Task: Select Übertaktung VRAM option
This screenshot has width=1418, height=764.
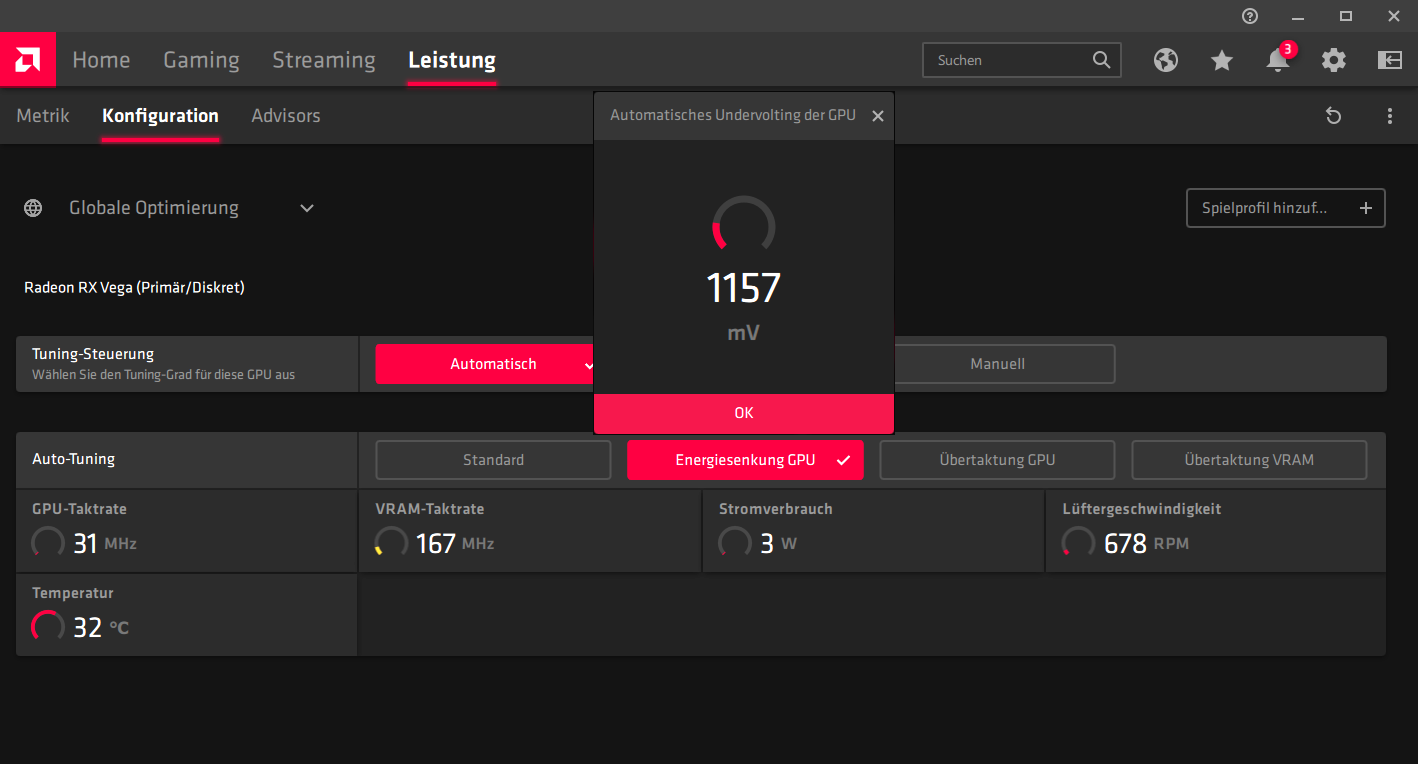Action: tap(1249, 460)
